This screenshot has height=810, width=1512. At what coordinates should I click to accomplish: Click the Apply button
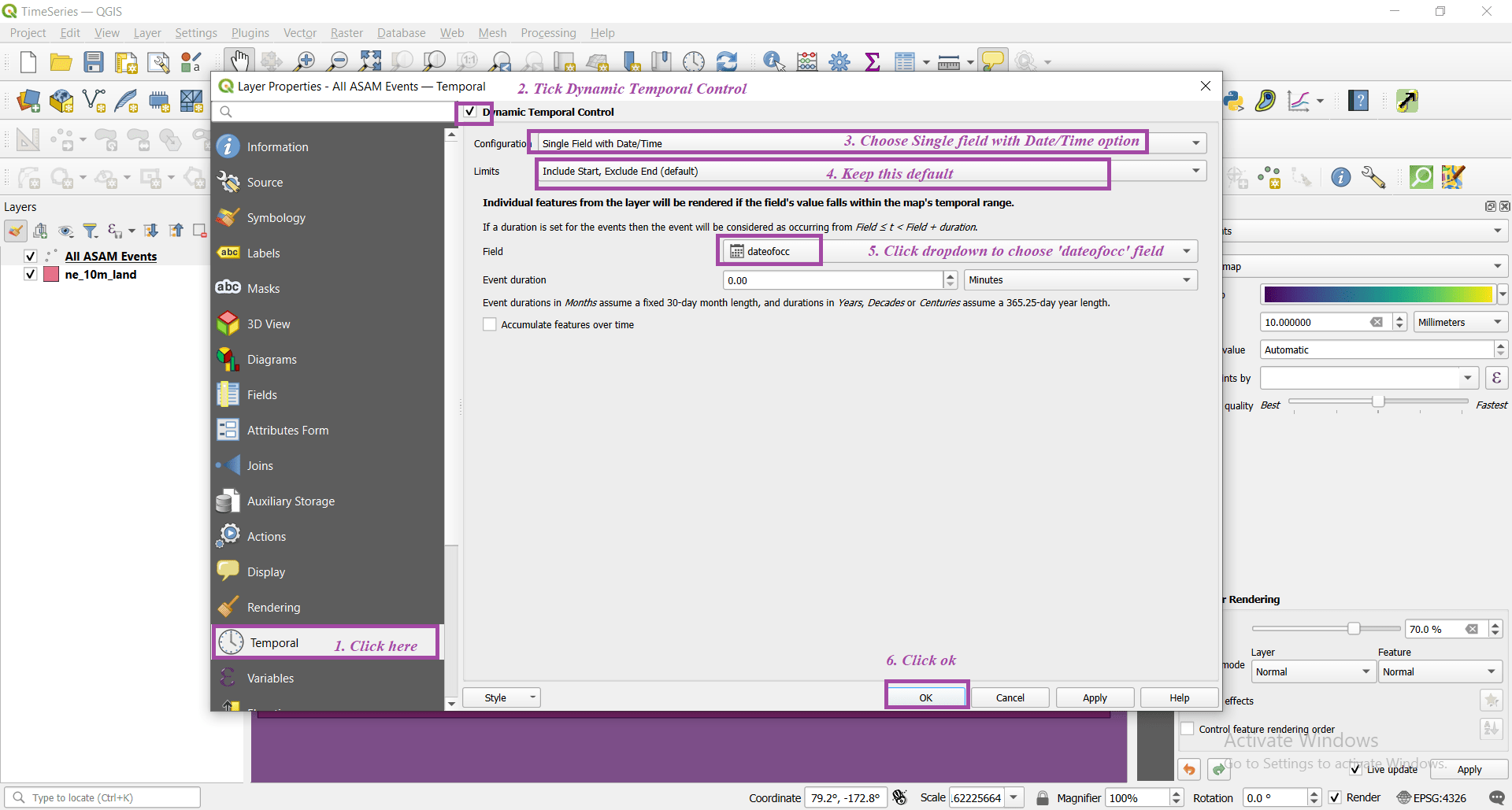1094,697
